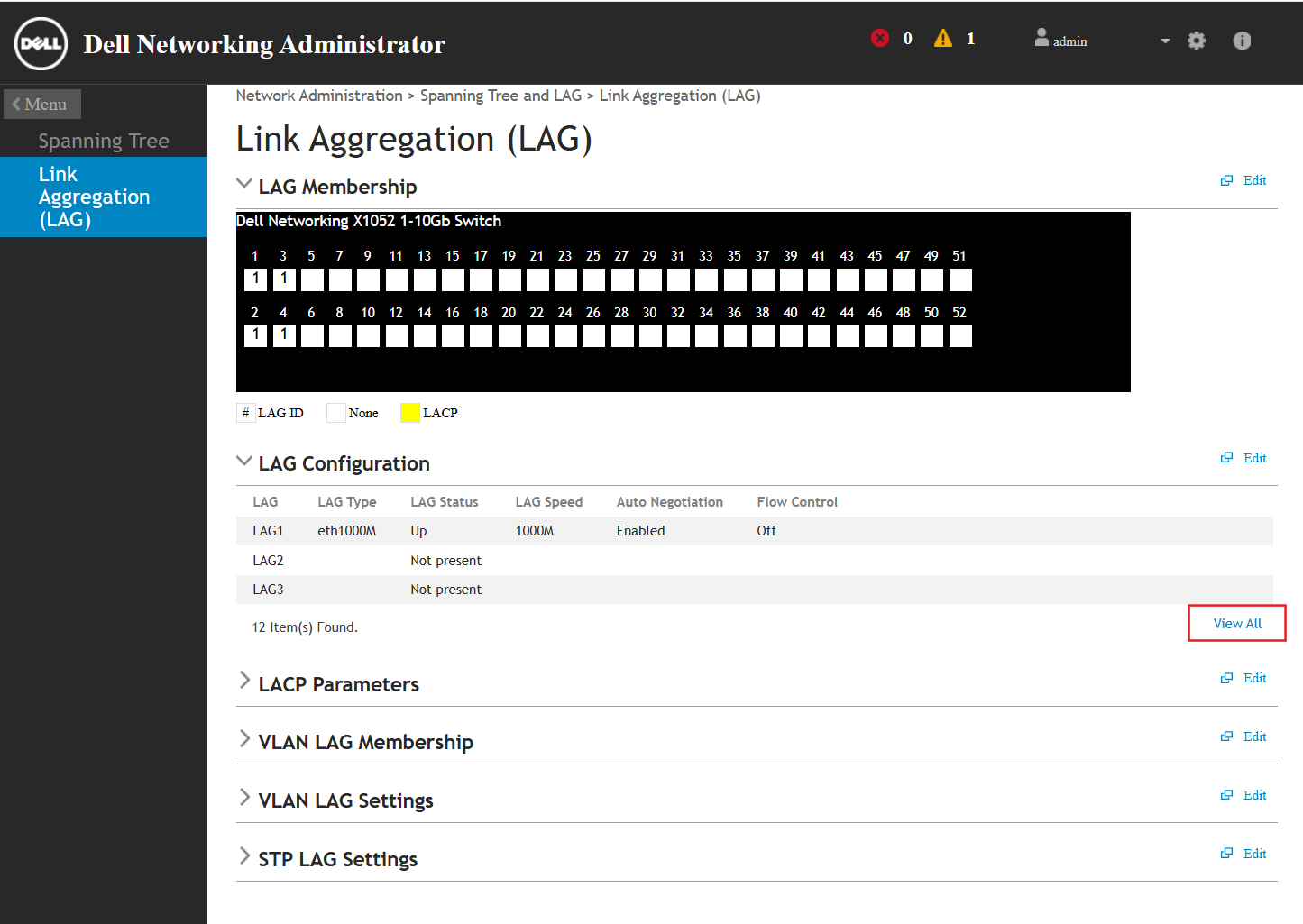
Task: Click the 12 Item(s) Found text
Action: (x=305, y=627)
